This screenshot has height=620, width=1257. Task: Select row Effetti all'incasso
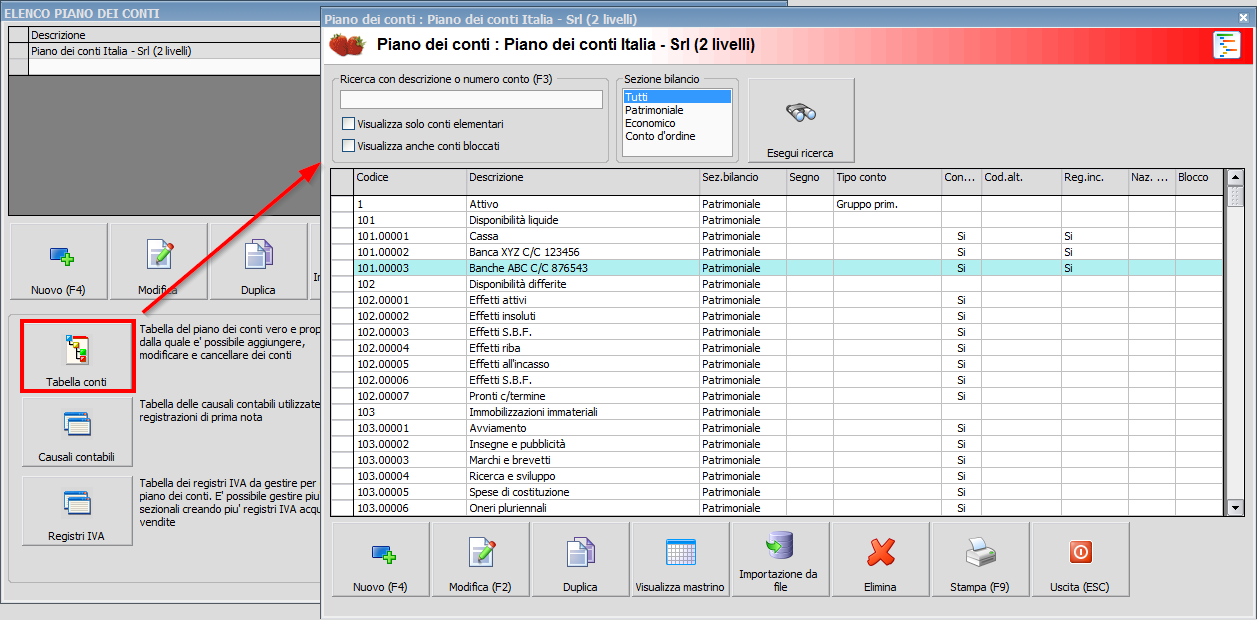(778, 364)
